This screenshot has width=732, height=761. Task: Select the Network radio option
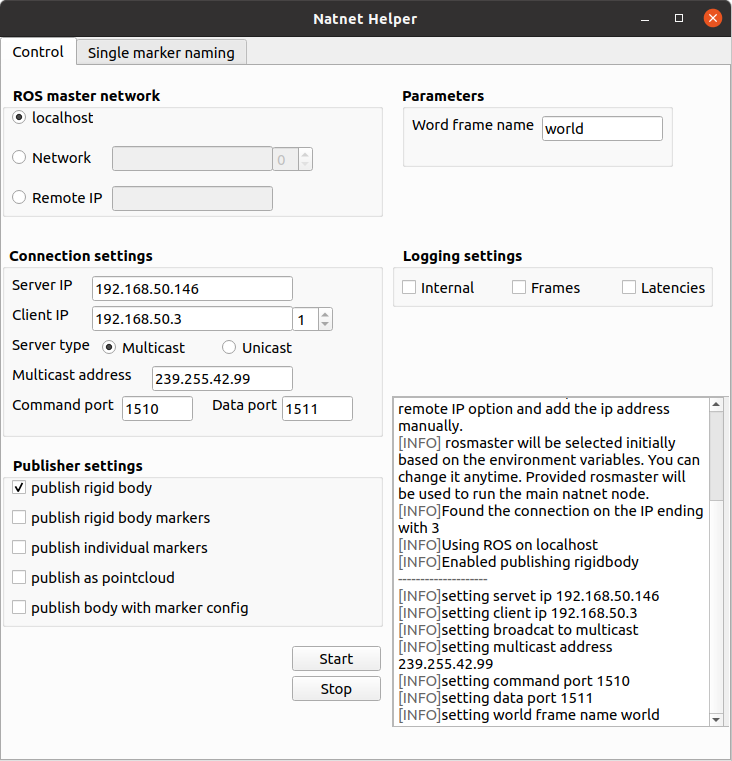[x=19, y=158]
